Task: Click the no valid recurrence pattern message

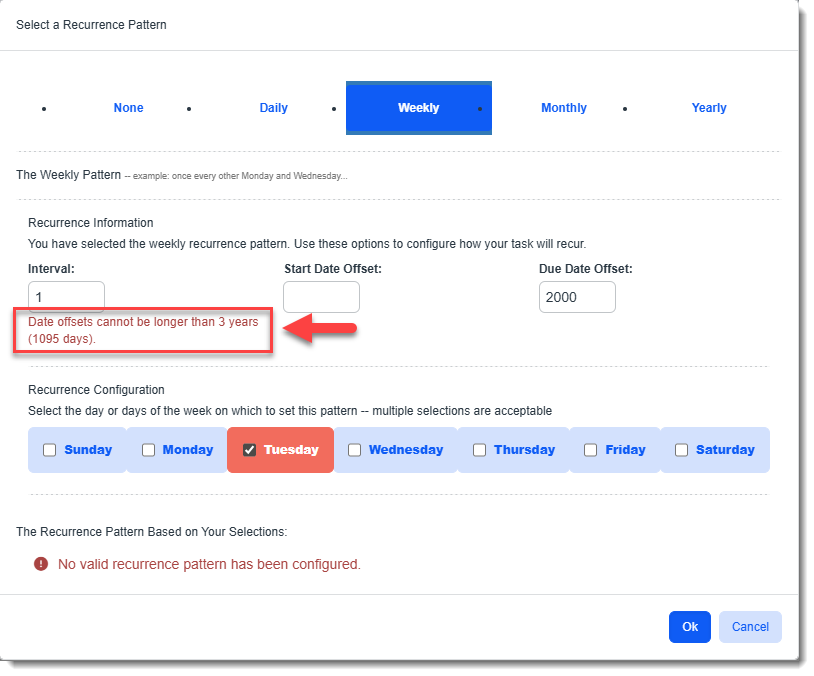Action: click(x=209, y=564)
